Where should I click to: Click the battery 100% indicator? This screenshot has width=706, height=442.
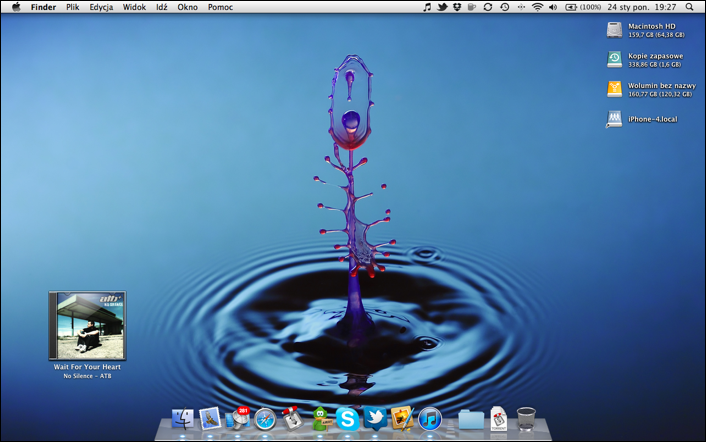583,7
